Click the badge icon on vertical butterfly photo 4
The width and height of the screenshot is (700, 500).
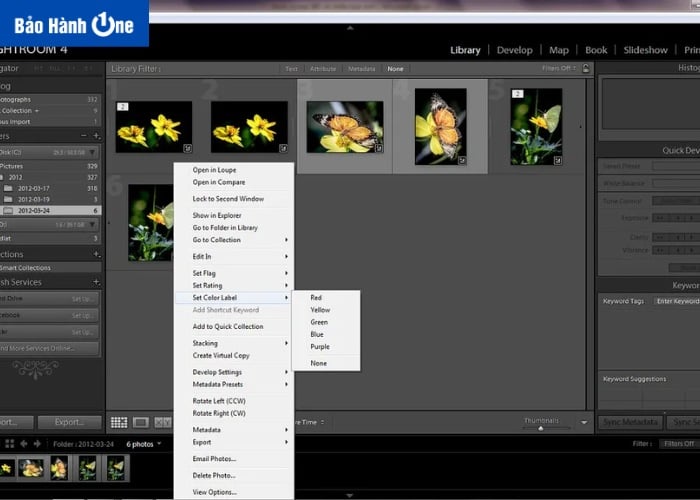462,160
